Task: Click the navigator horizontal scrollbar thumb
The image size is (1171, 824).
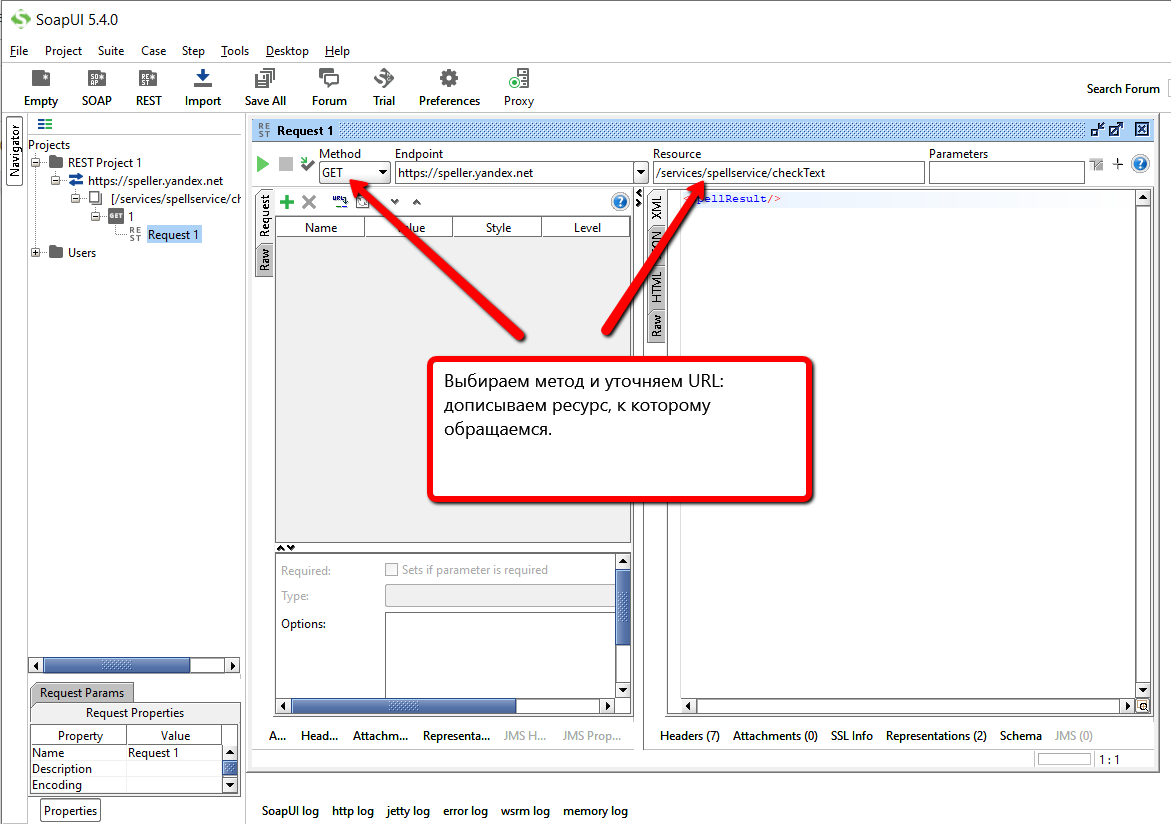Action: [x=117, y=665]
